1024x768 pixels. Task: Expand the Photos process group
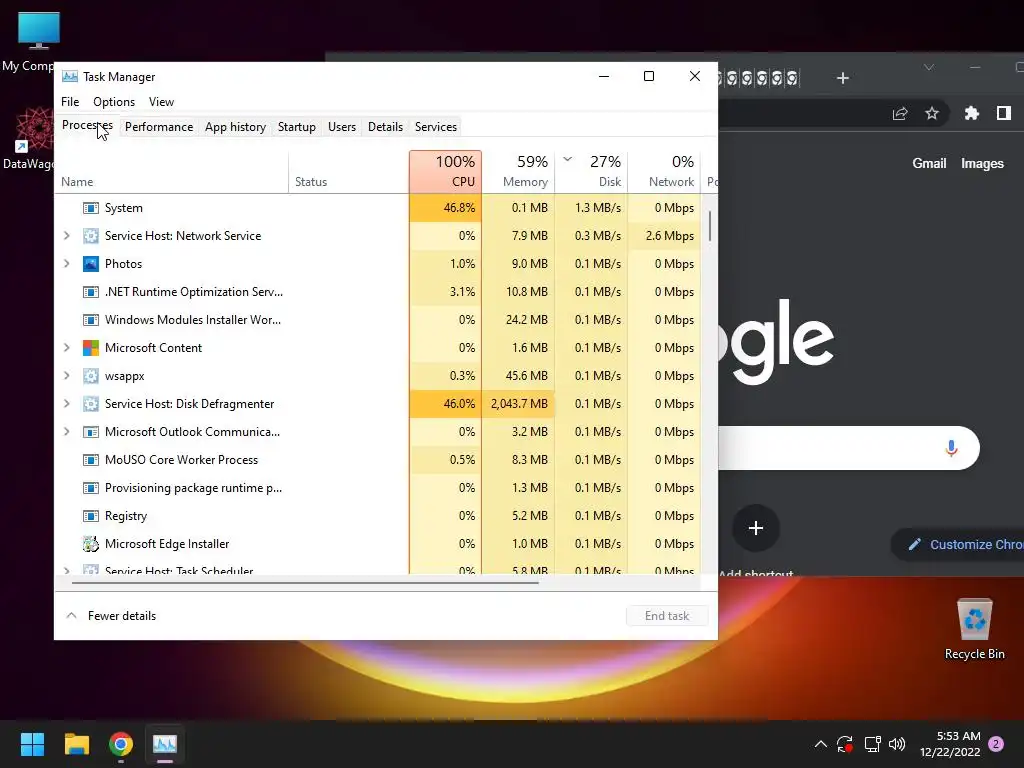coord(67,264)
